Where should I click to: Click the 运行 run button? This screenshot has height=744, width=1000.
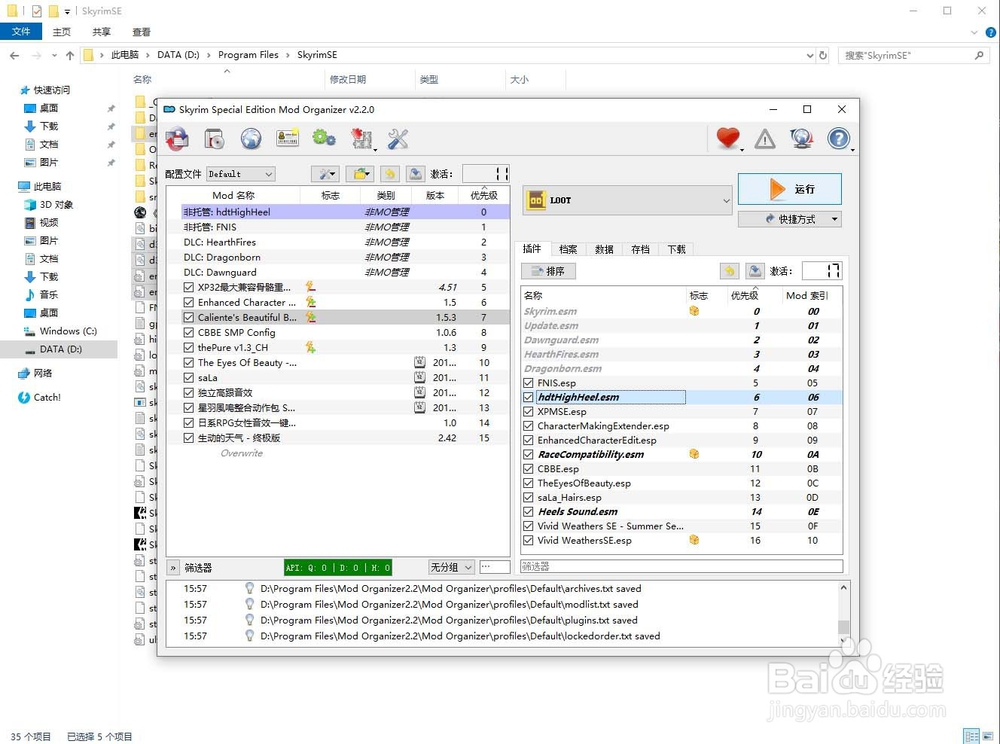(x=790, y=189)
